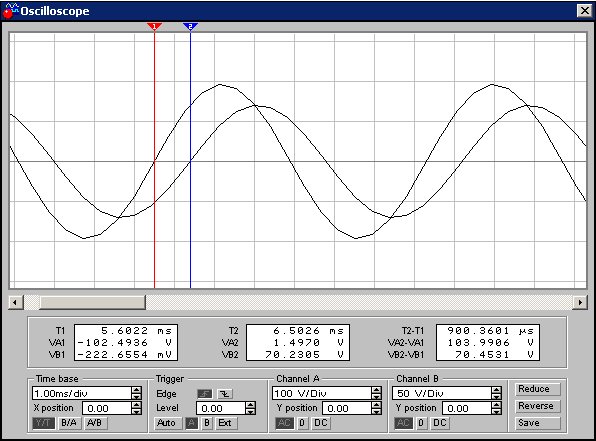The height and width of the screenshot is (441, 596).
Task: Click the VA2-VA1 value 103.9906 V
Action: pyautogui.click(x=491, y=343)
